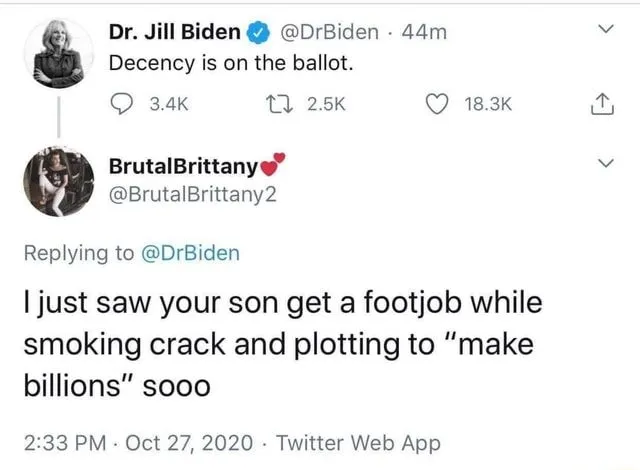The height and width of the screenshot is (470, 640).
Task: Click the "Decency is on the ballot." text
Action: pos(230,63)
